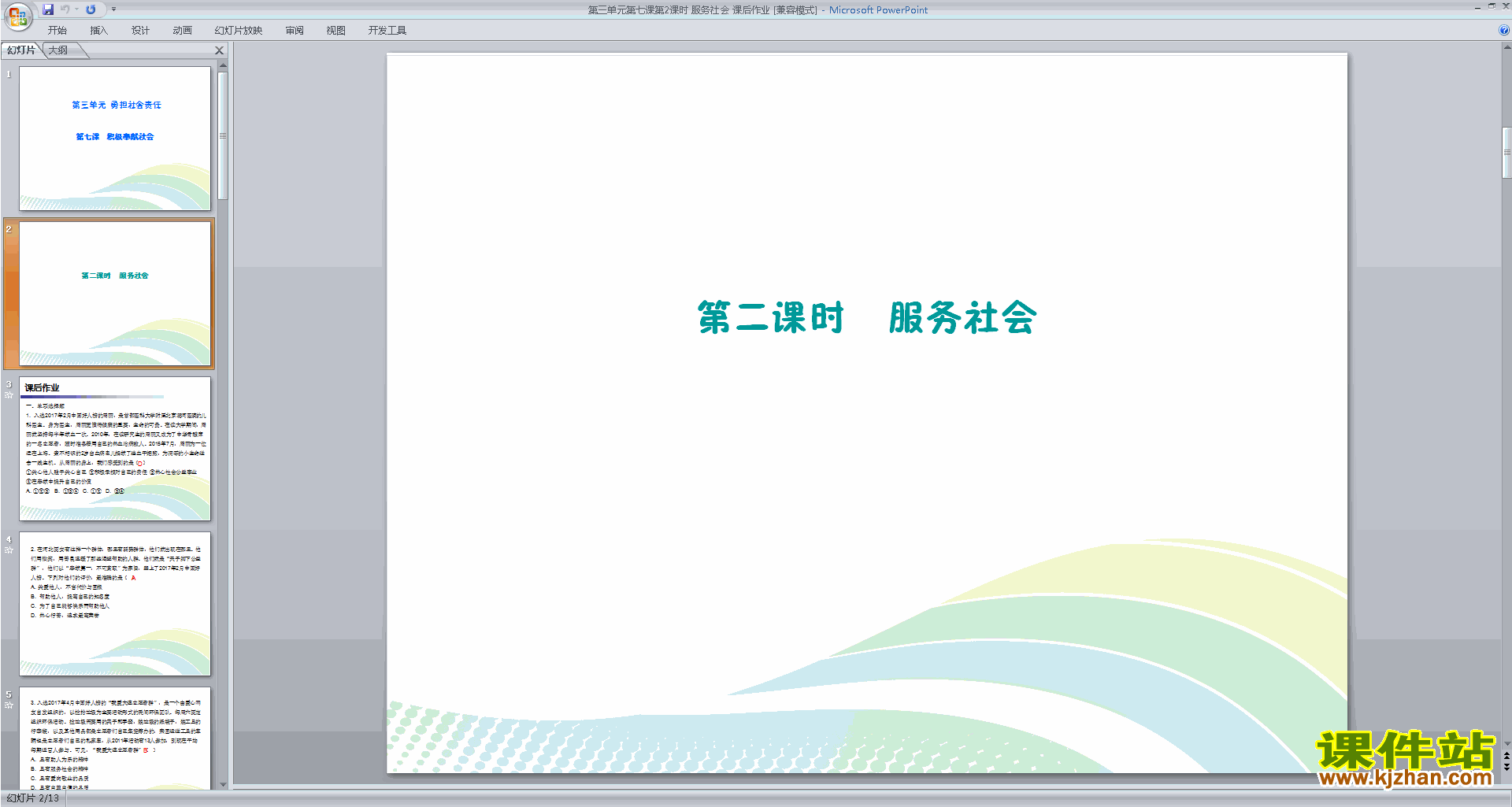Open the 视图 ribbon tab
This screenshot has width=1512, height=807.
(x=336, y=31)
